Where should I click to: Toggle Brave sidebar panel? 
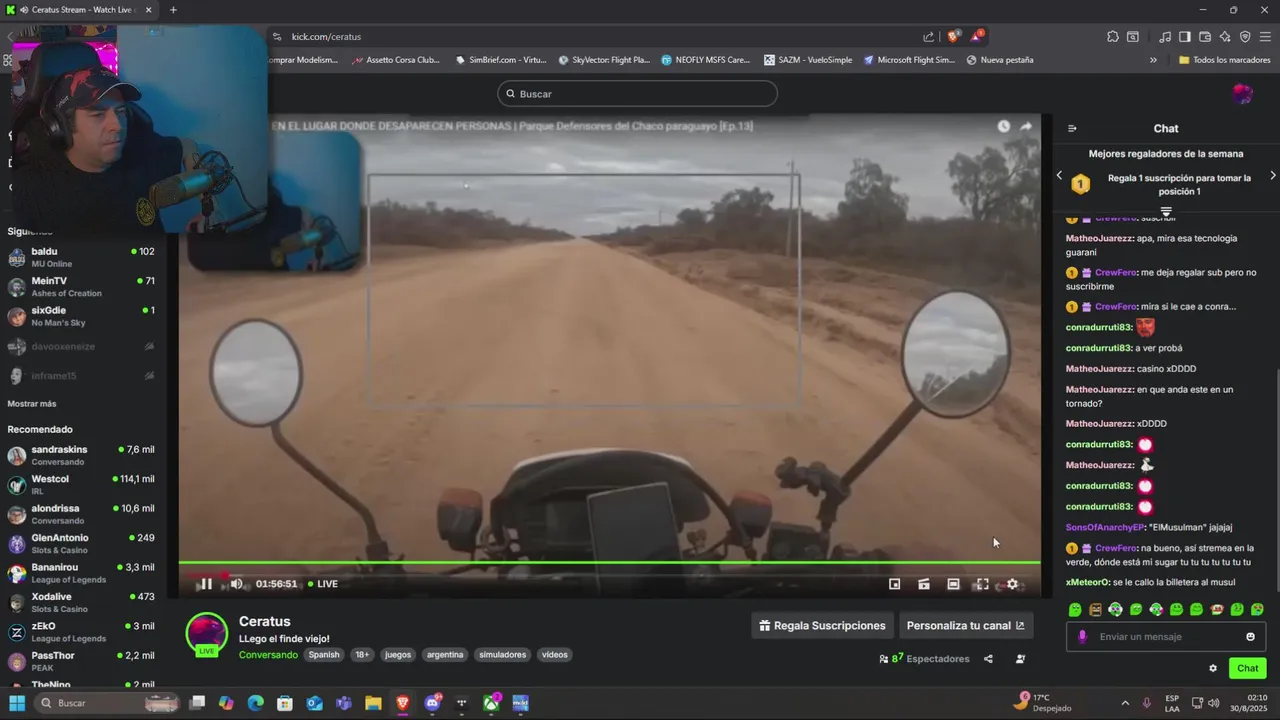[1185, 37]
